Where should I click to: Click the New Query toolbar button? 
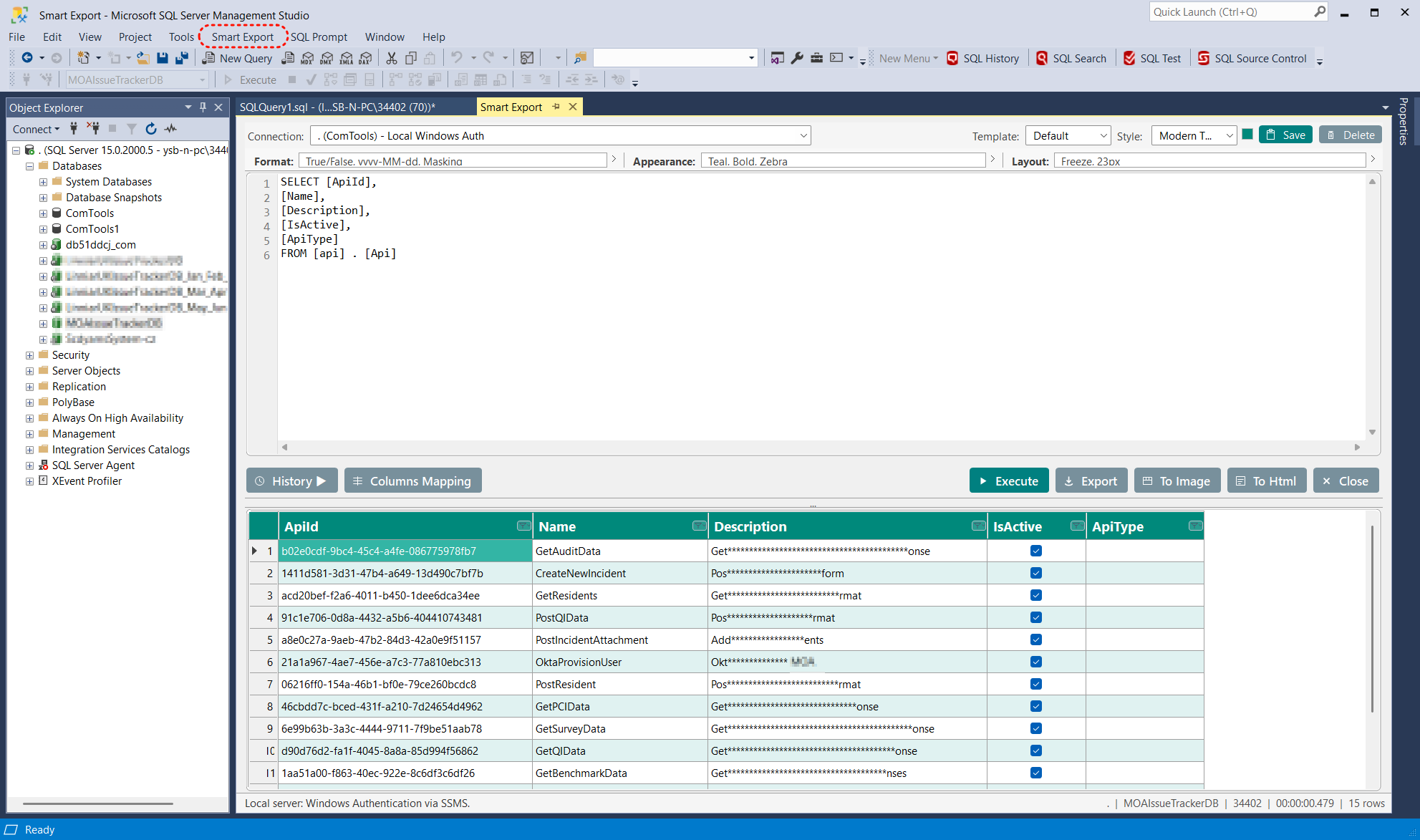[x=238, y=58]
